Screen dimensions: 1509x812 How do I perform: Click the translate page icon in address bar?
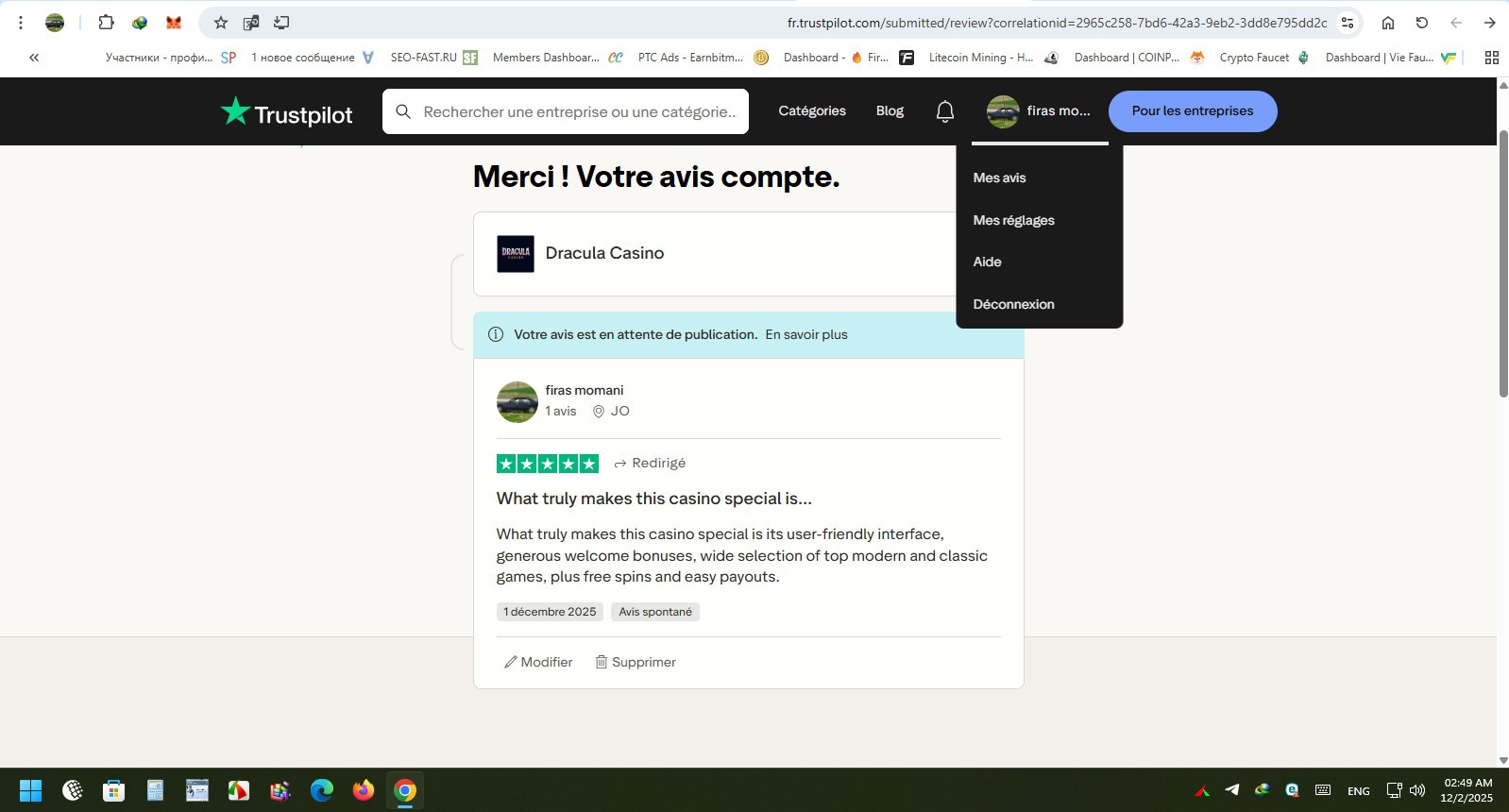251,23
